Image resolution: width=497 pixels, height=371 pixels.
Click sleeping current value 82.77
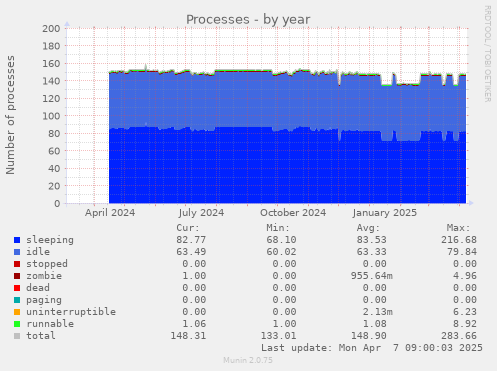tap(191, 240)
